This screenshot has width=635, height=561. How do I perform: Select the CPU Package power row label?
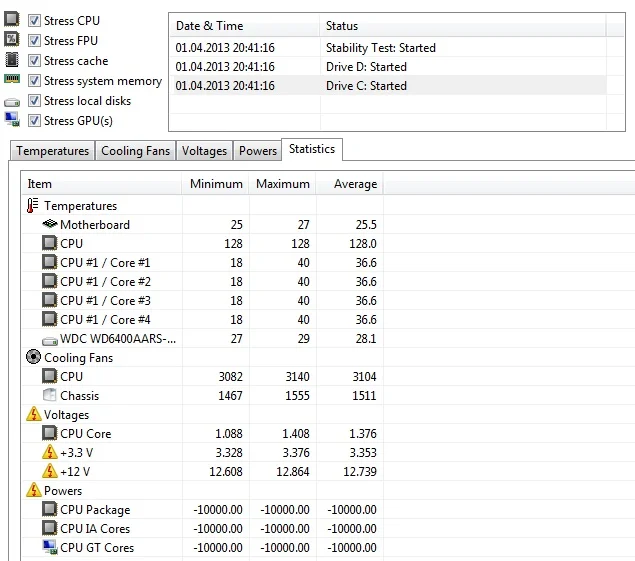tap(95, 510)
